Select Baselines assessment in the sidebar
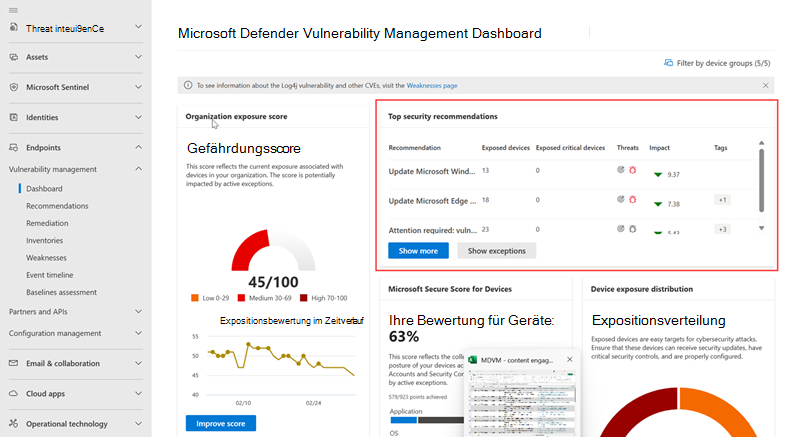The height and width of the screenshot is (438, 800). (x=61, y=292)
